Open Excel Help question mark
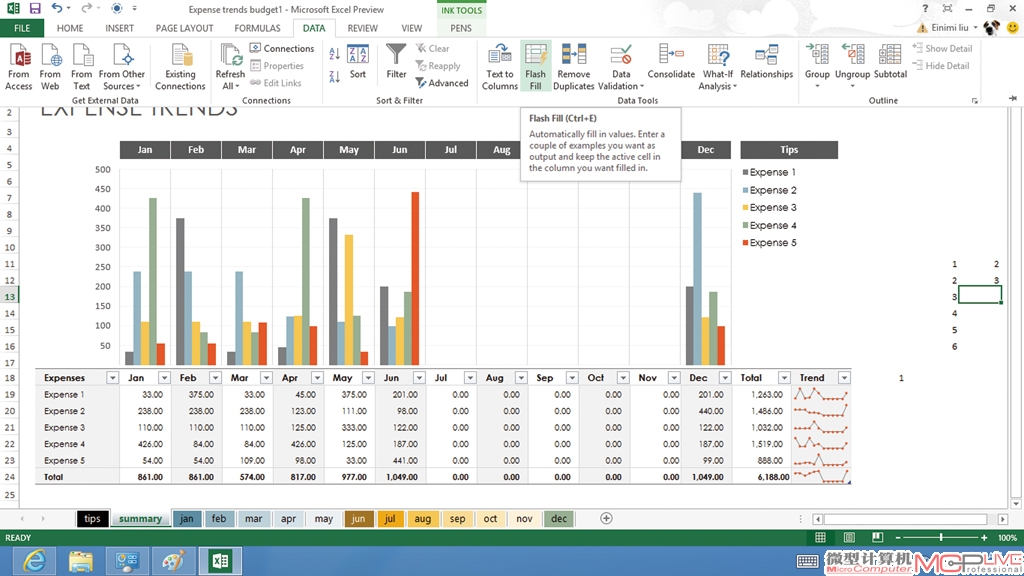The height and width of the screenshot is (576, 1024). click(925, 8)
